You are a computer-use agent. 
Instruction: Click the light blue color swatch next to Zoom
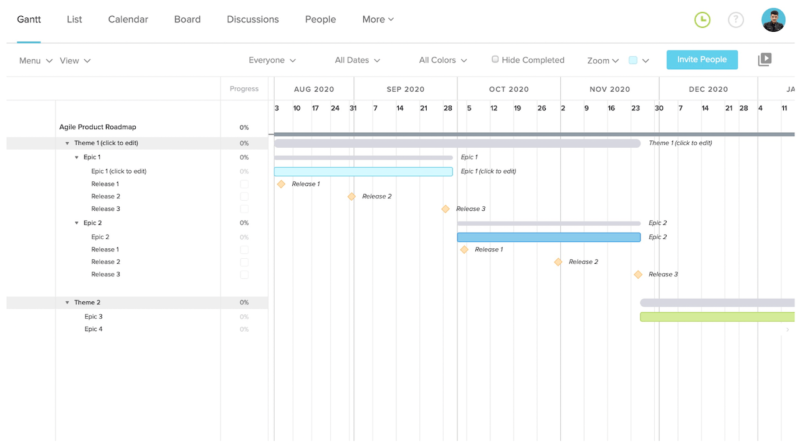pyautogui.click(x=633, y=60)
